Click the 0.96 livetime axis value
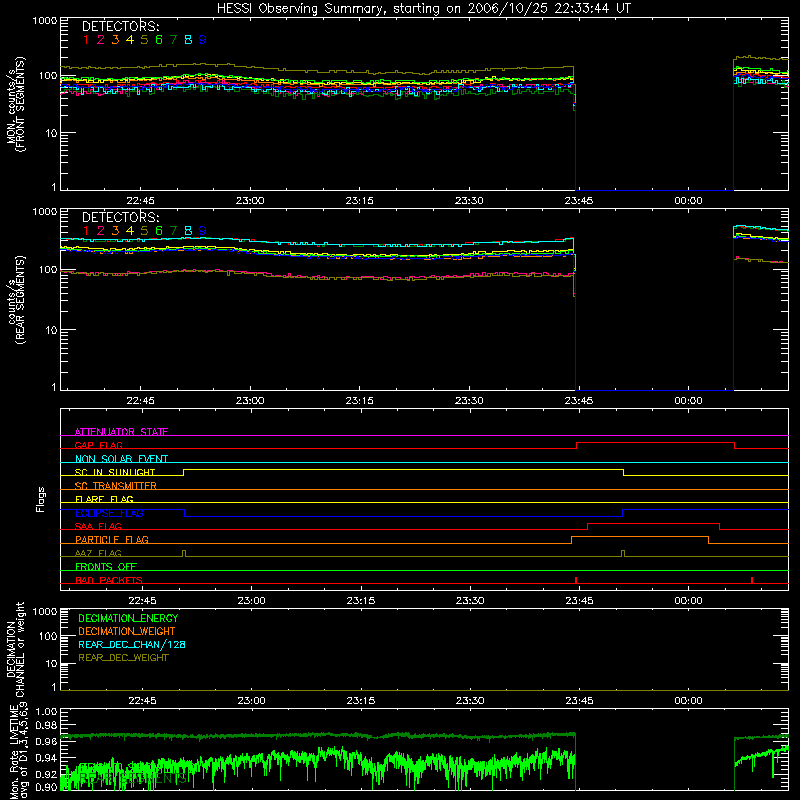This screenshot has width=800, height=800. click(x=46, y=741)
